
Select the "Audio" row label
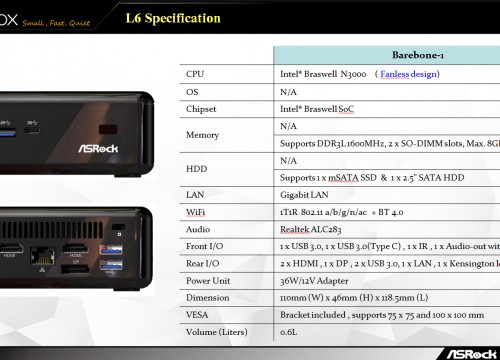tap(198, 229)
